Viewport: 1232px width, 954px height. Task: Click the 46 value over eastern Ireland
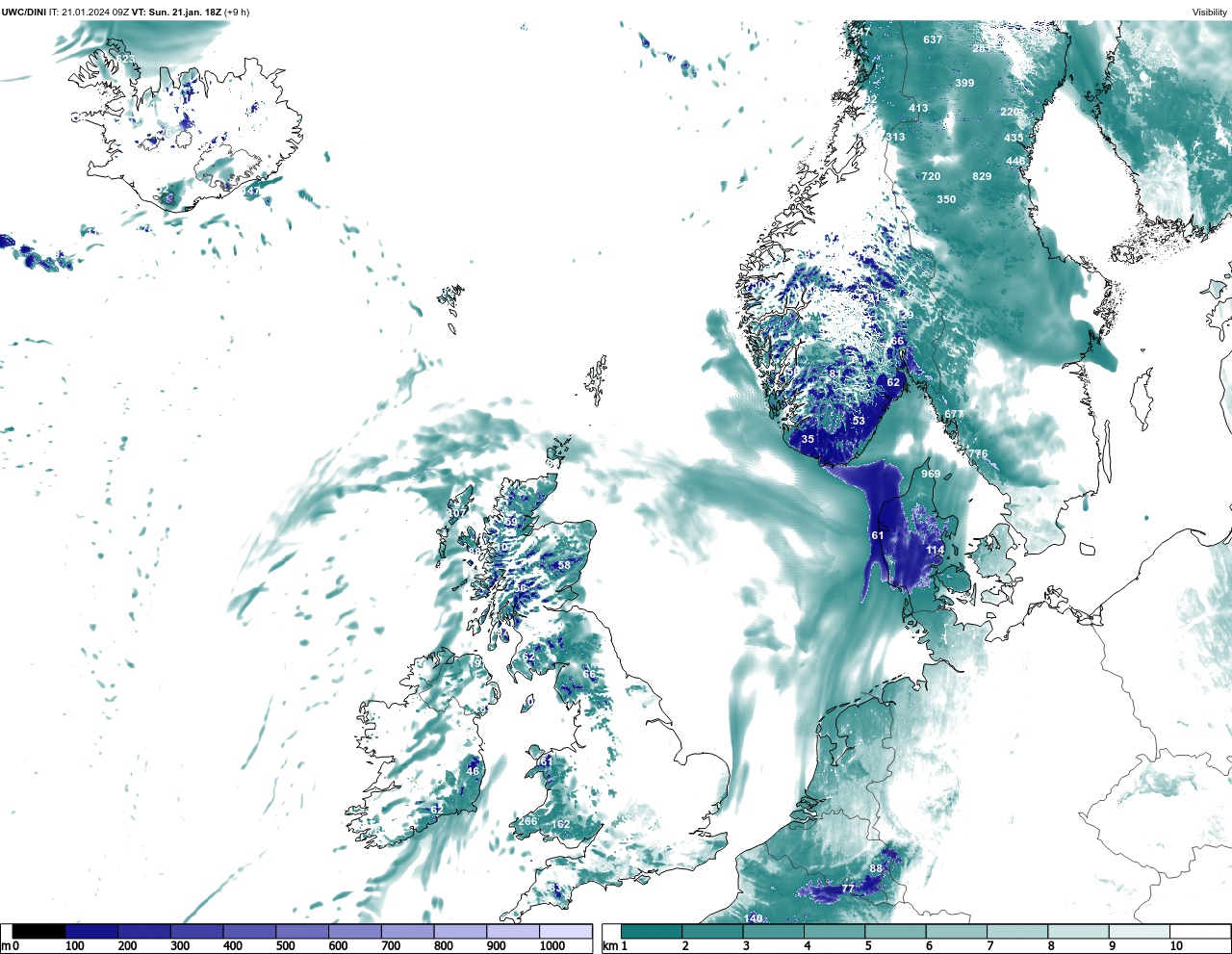click(473, 771)
